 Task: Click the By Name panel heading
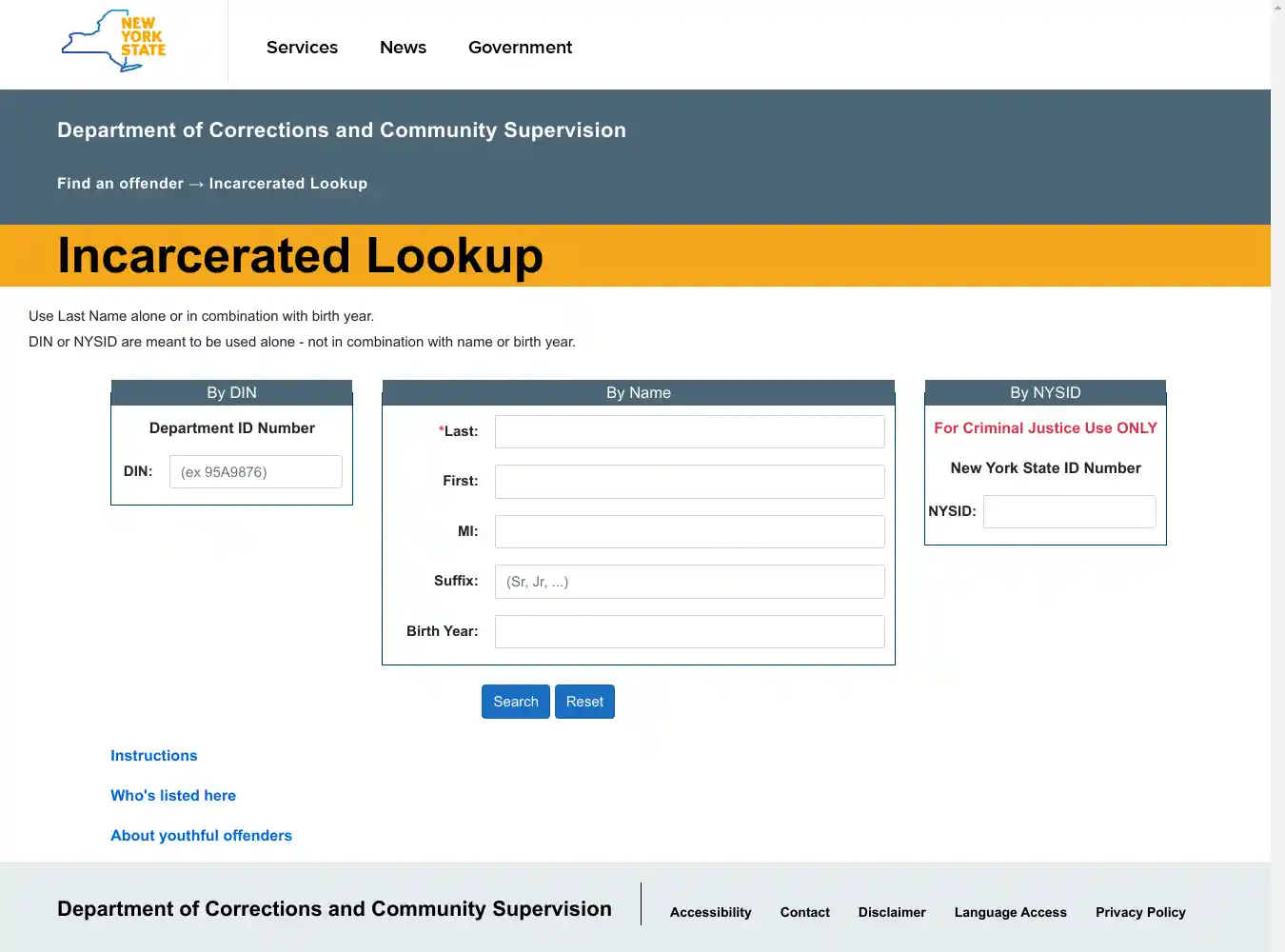[639, 393]
